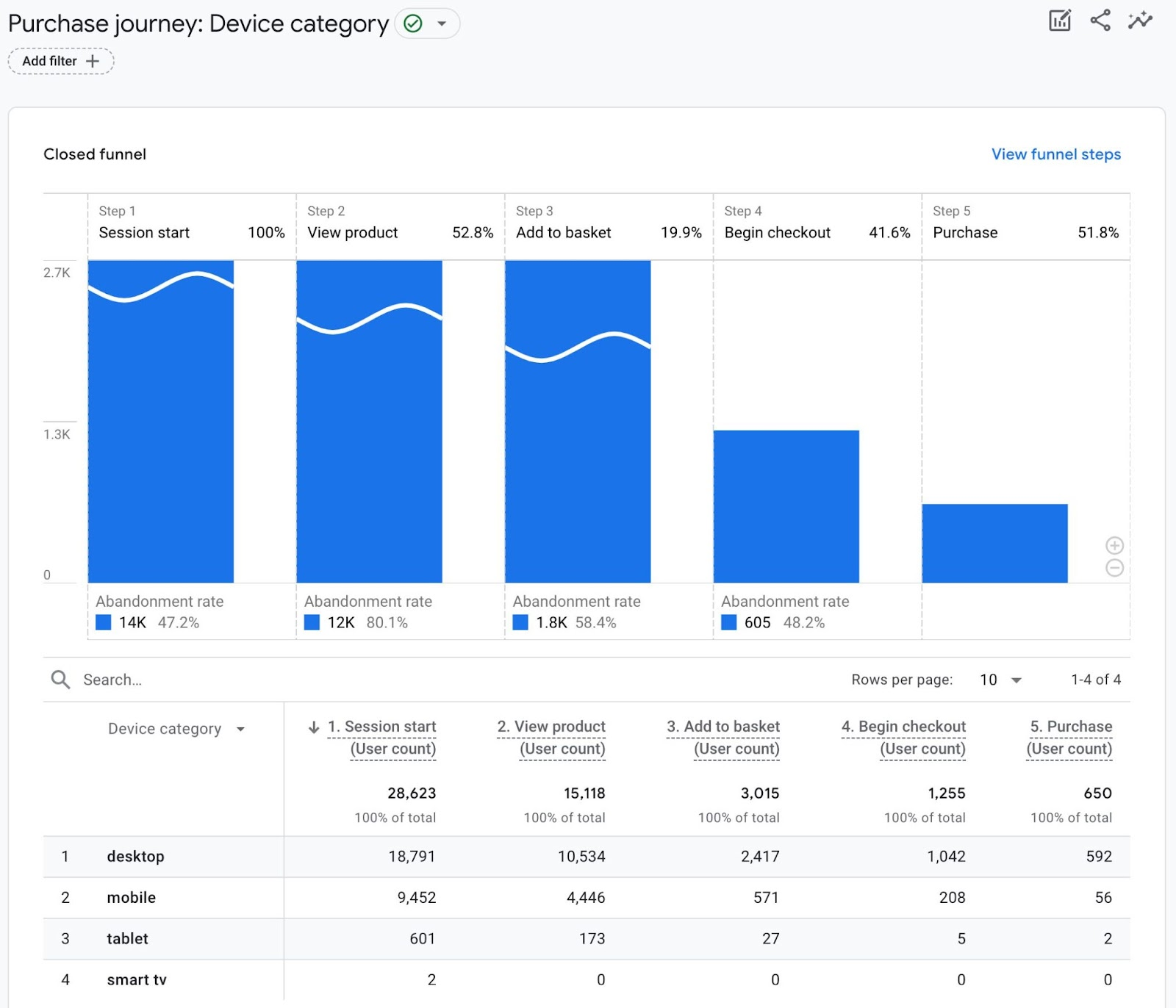Click the green data-quality checkmark badge
The height and width of the screenshot is (1008, 1176).
tap(412, 23)
